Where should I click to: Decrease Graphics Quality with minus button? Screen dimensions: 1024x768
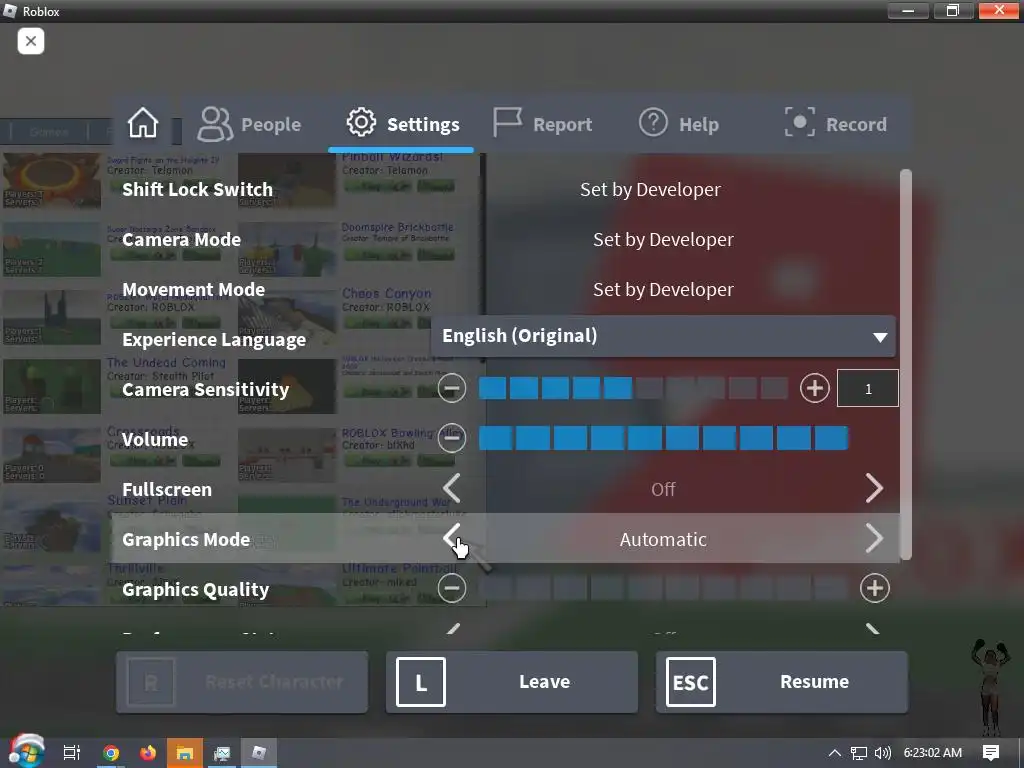click(x=452, y=588)
